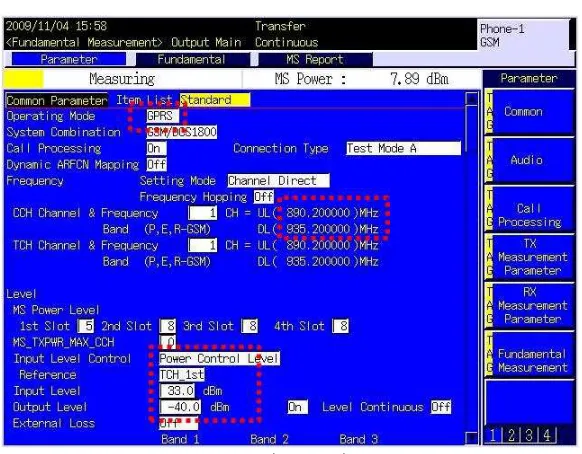582x454 pixels.
Task: Change System Combination GSM/DCS1800 field
Action: pos(182,132)
